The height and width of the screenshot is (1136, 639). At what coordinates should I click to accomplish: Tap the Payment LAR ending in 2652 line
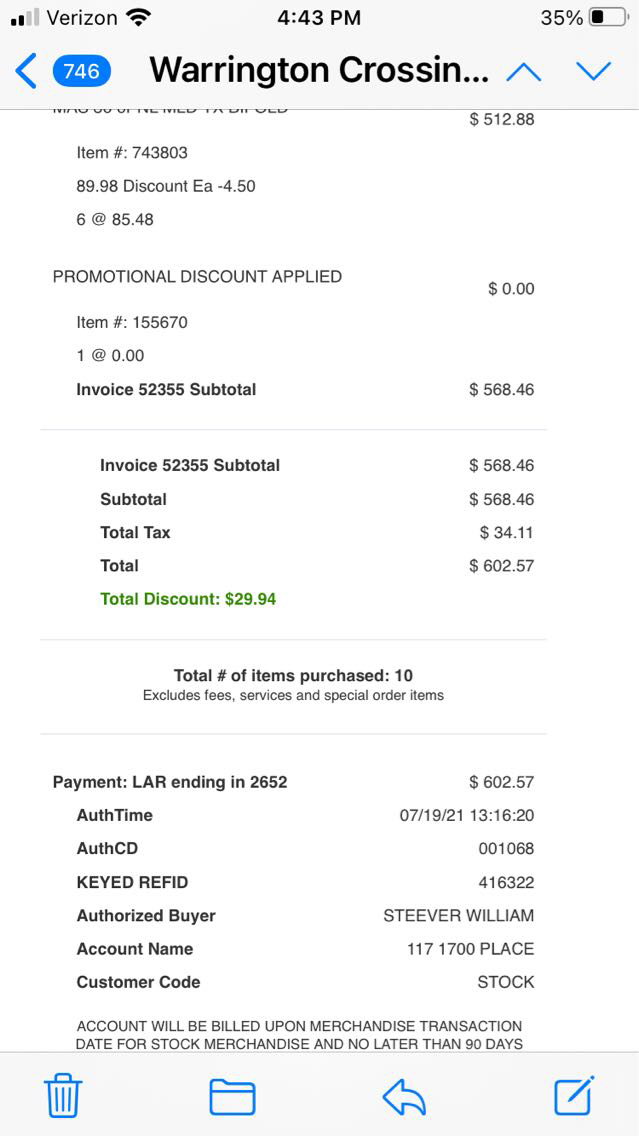(x=170, y=782)
